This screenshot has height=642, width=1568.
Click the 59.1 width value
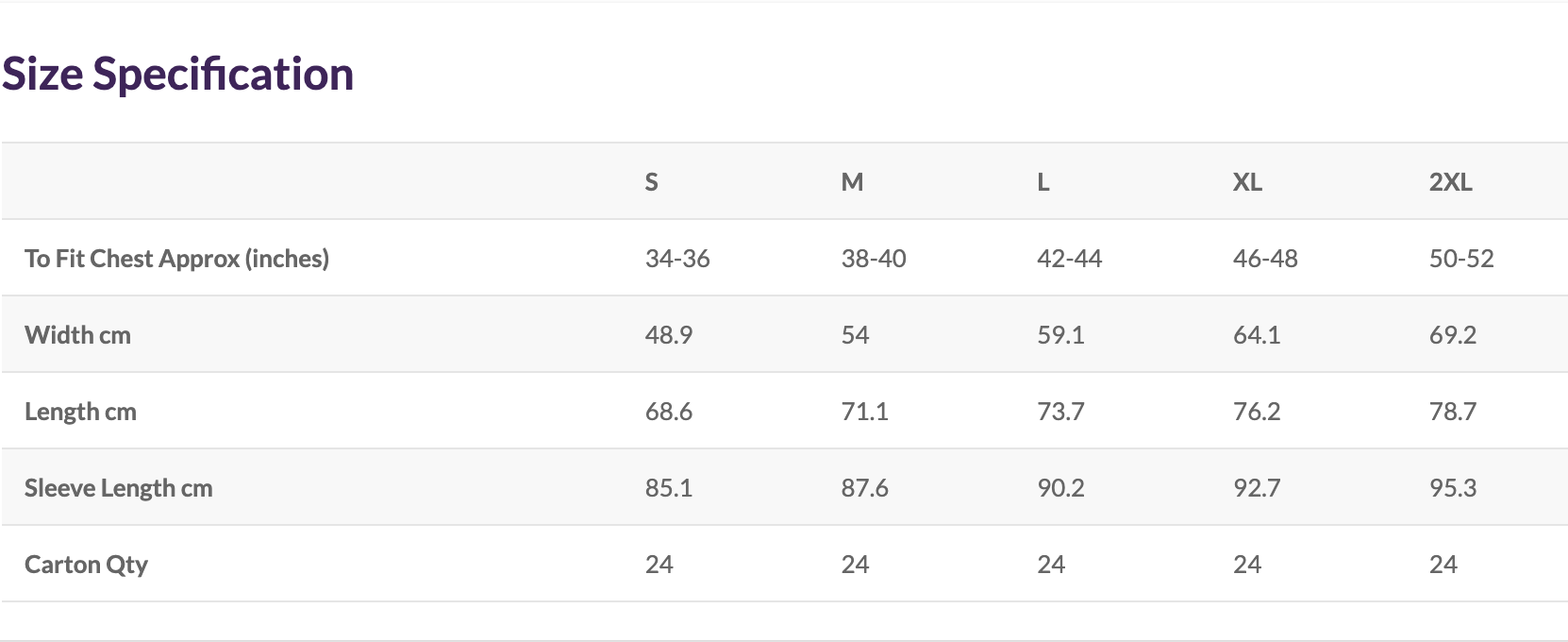coord(1060,335)
